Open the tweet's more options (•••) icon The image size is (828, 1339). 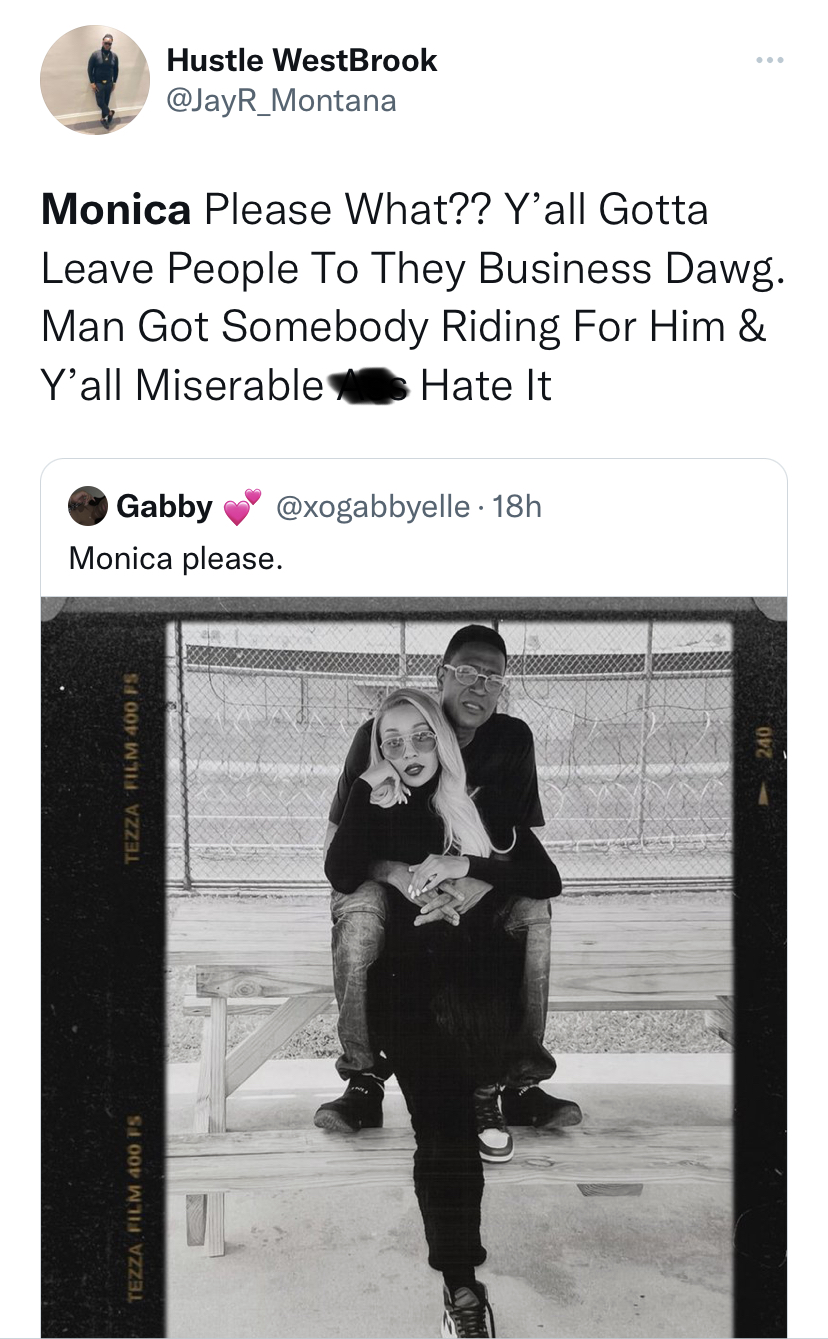[770, 60]
